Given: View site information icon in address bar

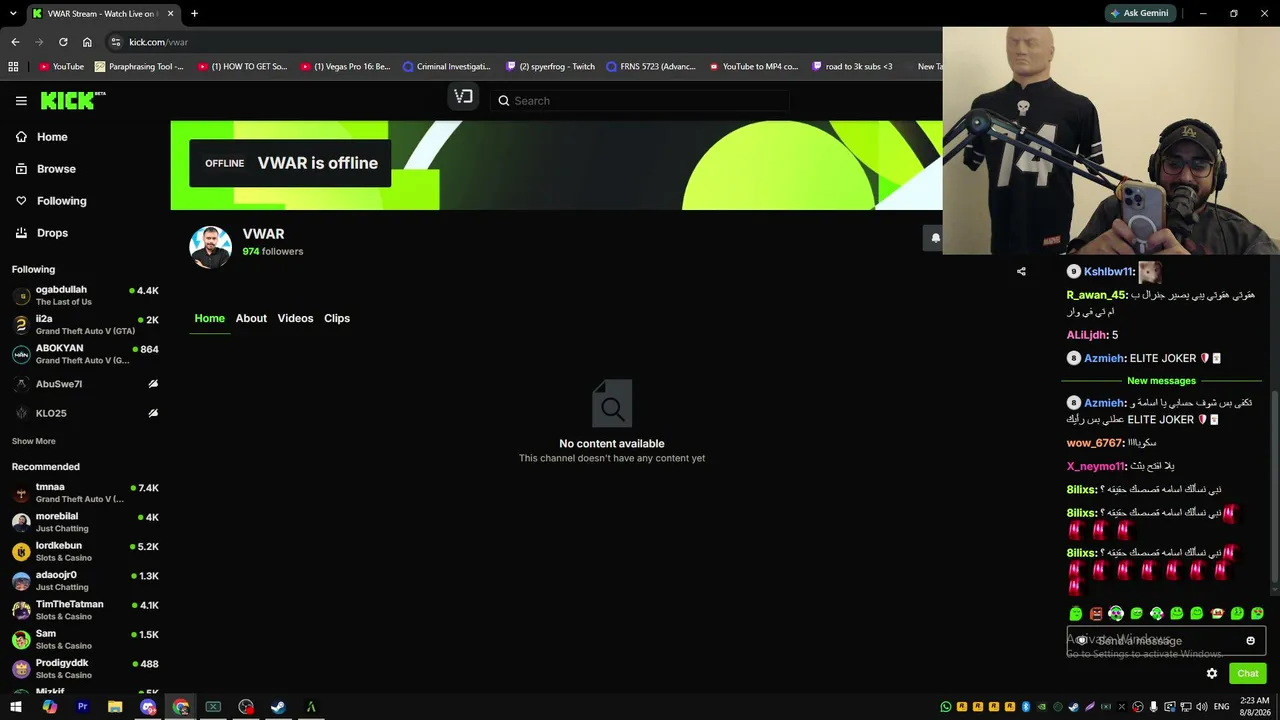Looking at the screenshot, I should tap(116, 42).
